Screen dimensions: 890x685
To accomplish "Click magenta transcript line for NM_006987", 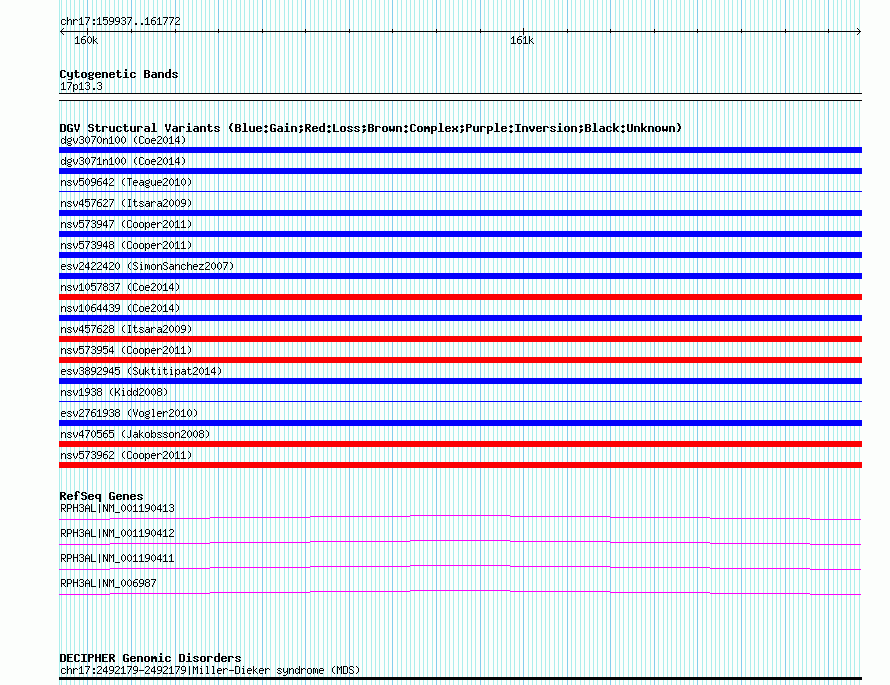I will 460,591.
